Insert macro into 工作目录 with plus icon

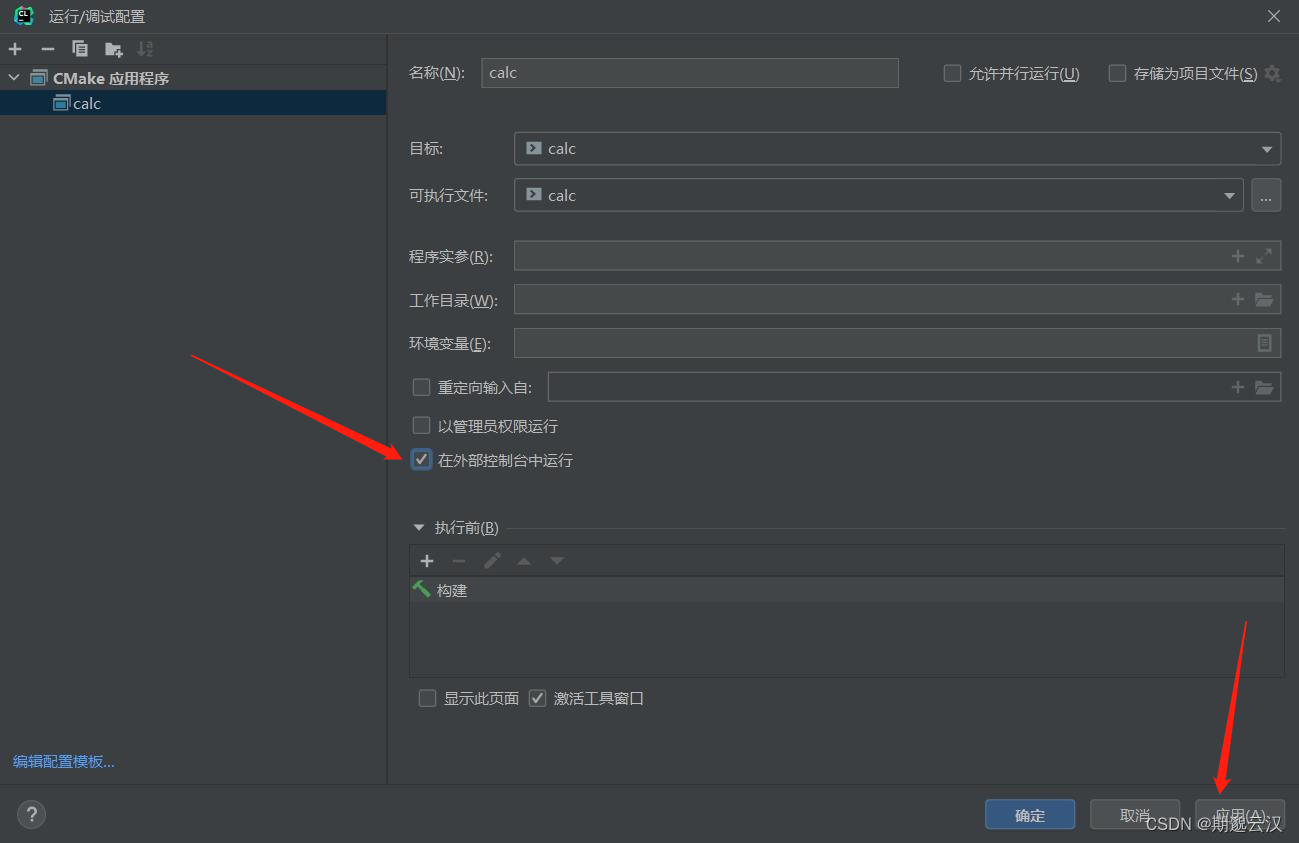click(x=1238, y=300)
